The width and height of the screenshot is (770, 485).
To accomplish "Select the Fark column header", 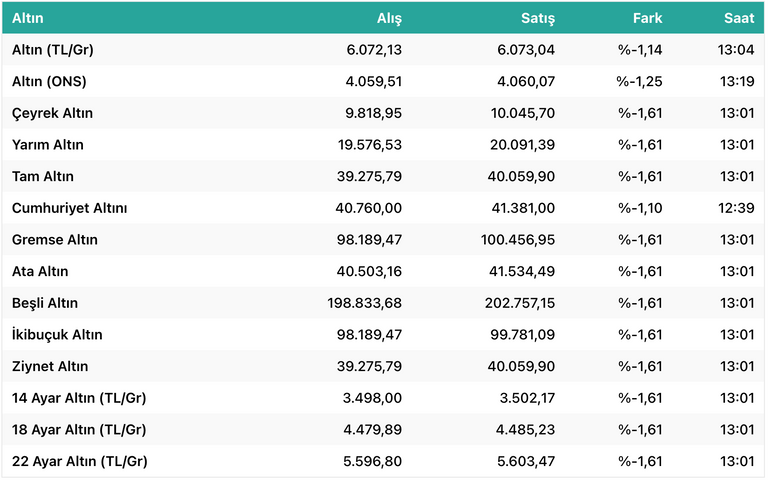I will (647, 18).
